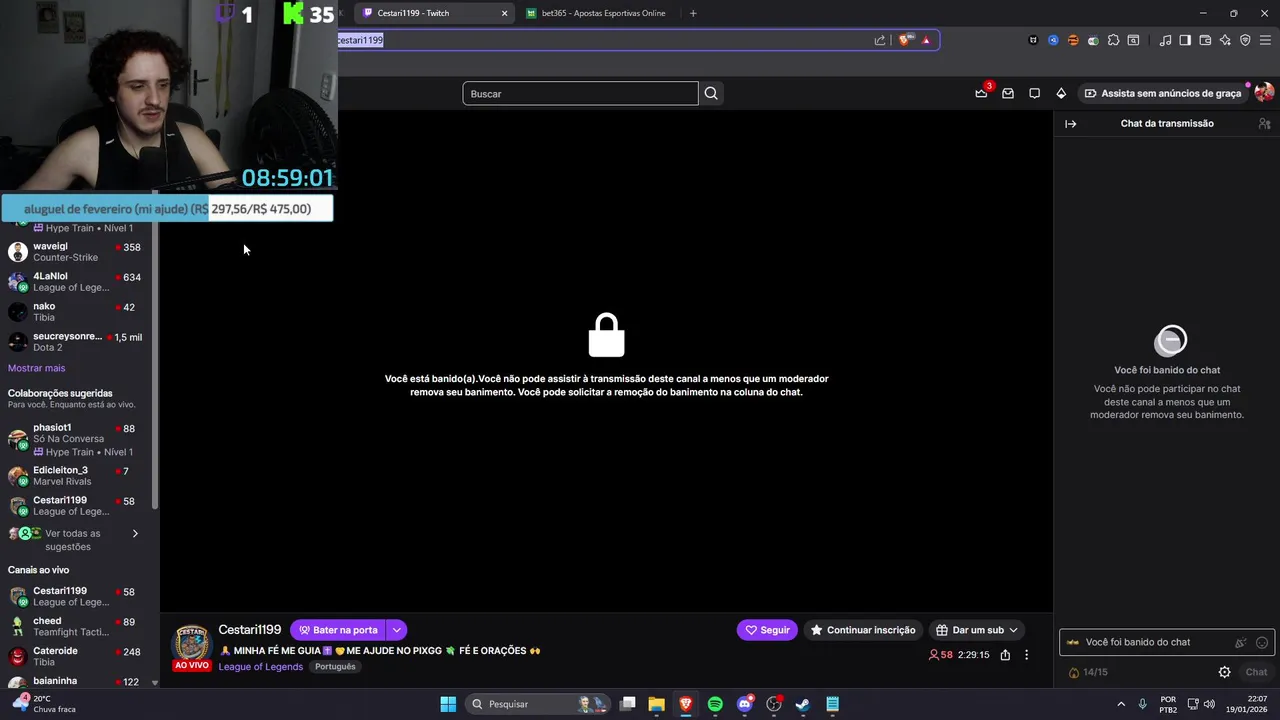Open File Explorer from the taskbar

pyautogui.click(x=656, y=704)
